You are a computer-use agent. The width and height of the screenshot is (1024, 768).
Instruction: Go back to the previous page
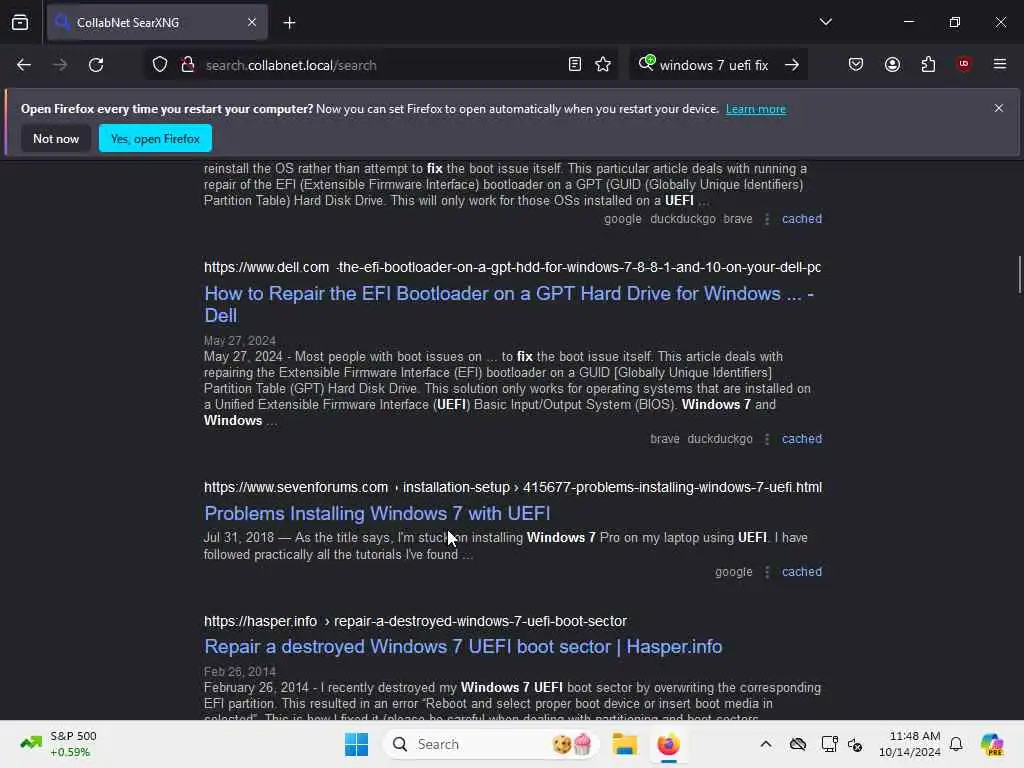24,65
